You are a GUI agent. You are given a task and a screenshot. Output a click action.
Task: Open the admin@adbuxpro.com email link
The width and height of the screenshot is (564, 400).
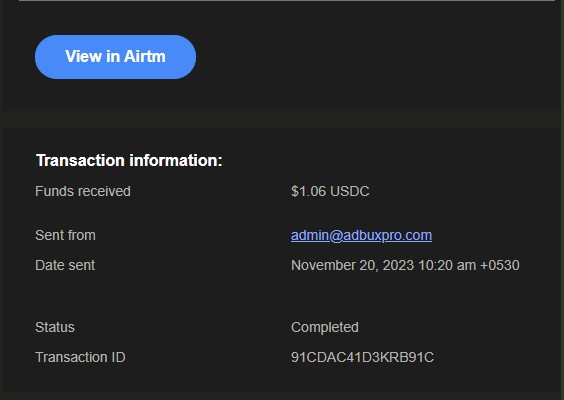coord(361,236)
